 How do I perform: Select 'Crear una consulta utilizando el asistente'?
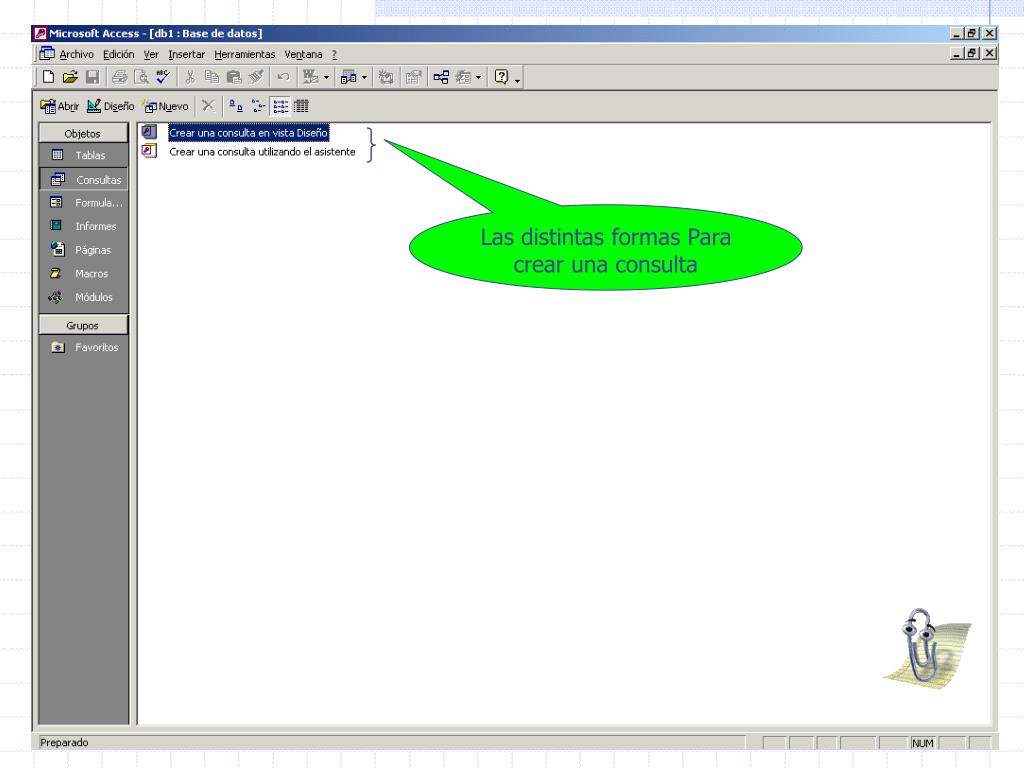tap(262, 152)
